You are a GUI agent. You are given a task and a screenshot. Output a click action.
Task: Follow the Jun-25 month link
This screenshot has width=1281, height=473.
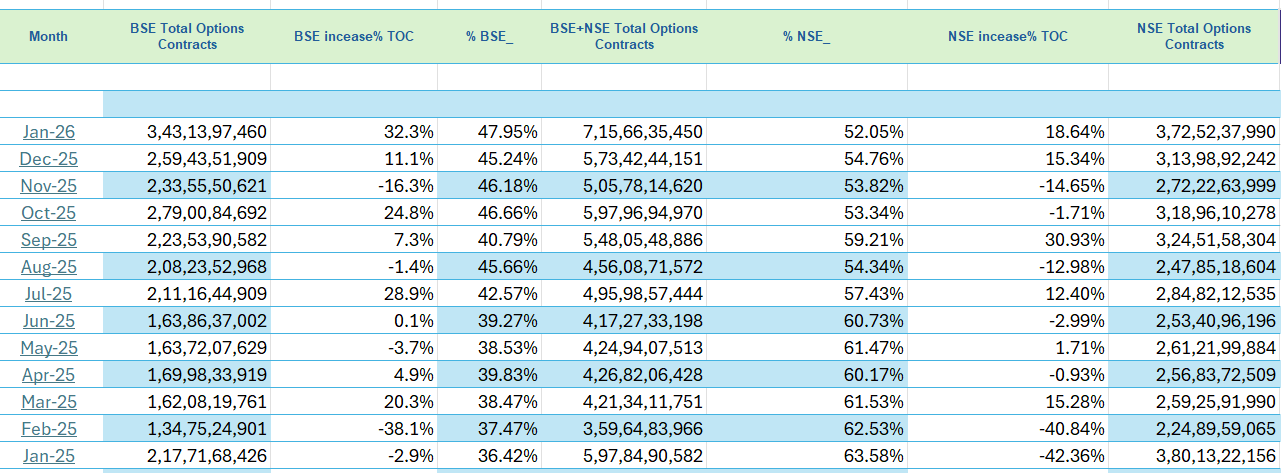49,321
